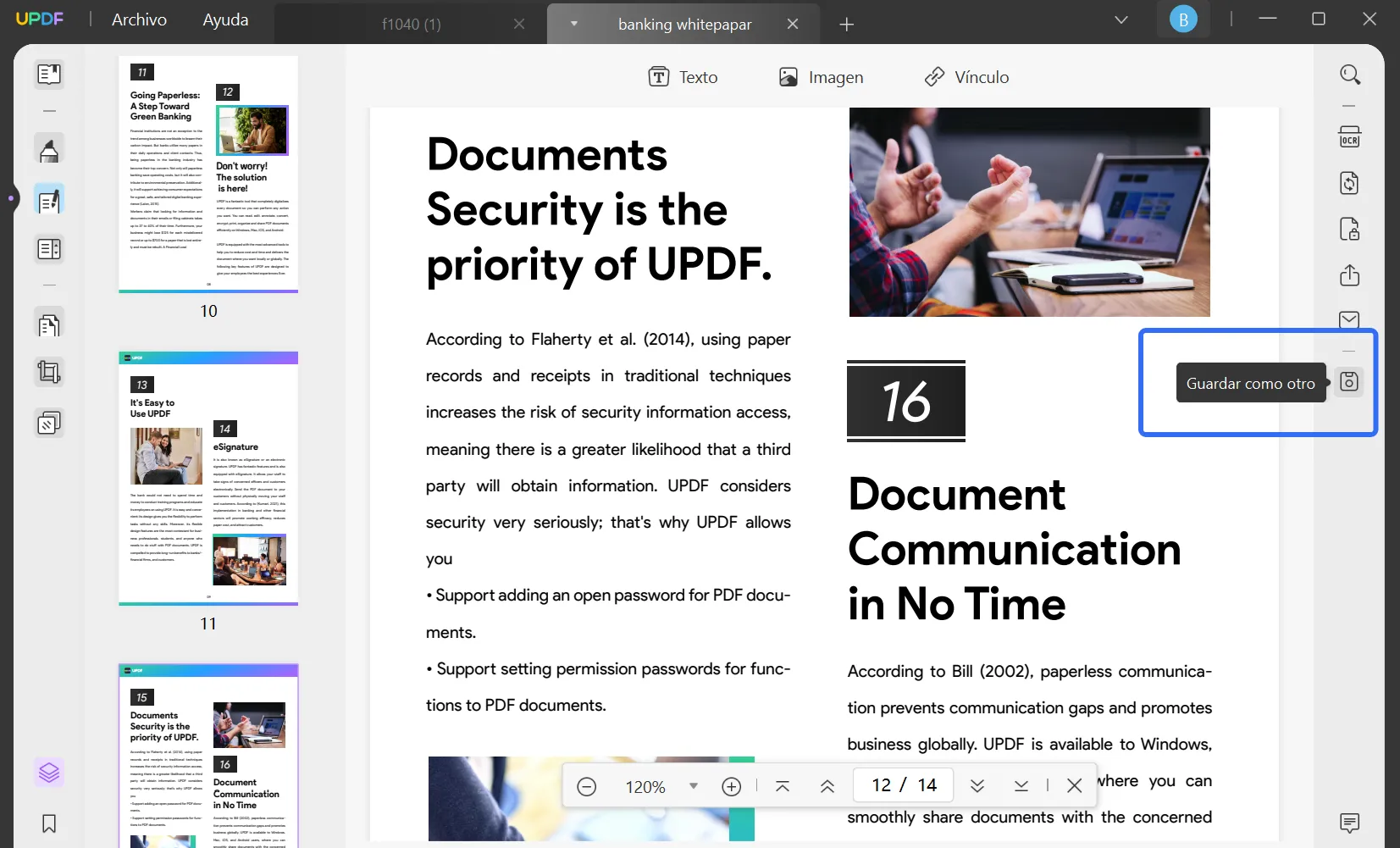Go to the next page
1400x848 pixels.
pyautogui.click(x=977, y=787)
